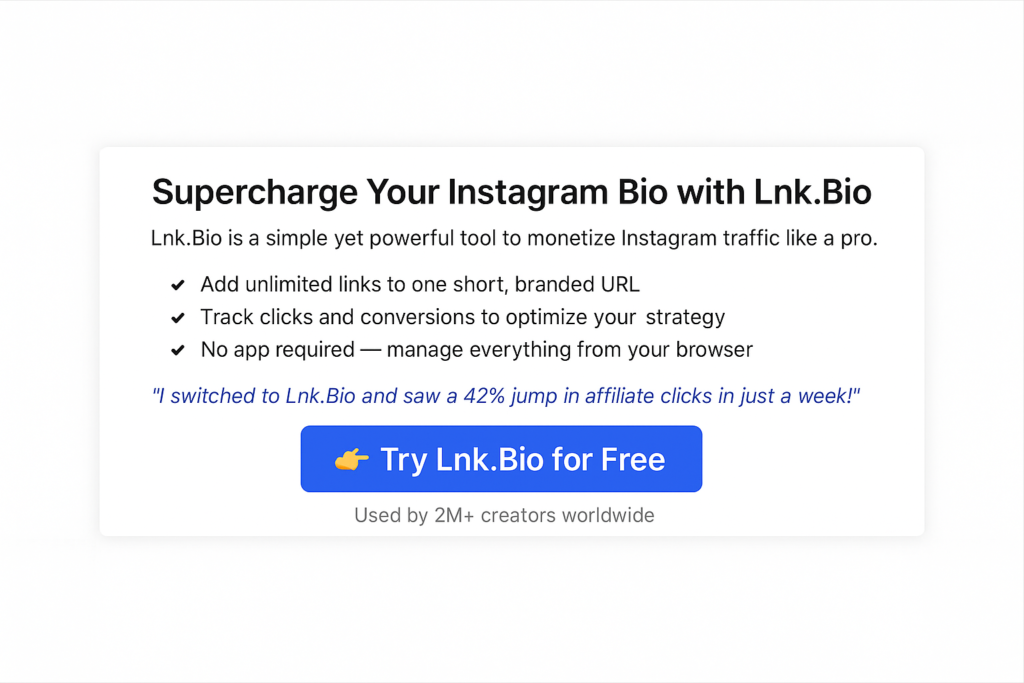The image size is (1024, 683).
Task: Click the Lnk.Bio intro sentence below heading
Action: pos(514,238)
